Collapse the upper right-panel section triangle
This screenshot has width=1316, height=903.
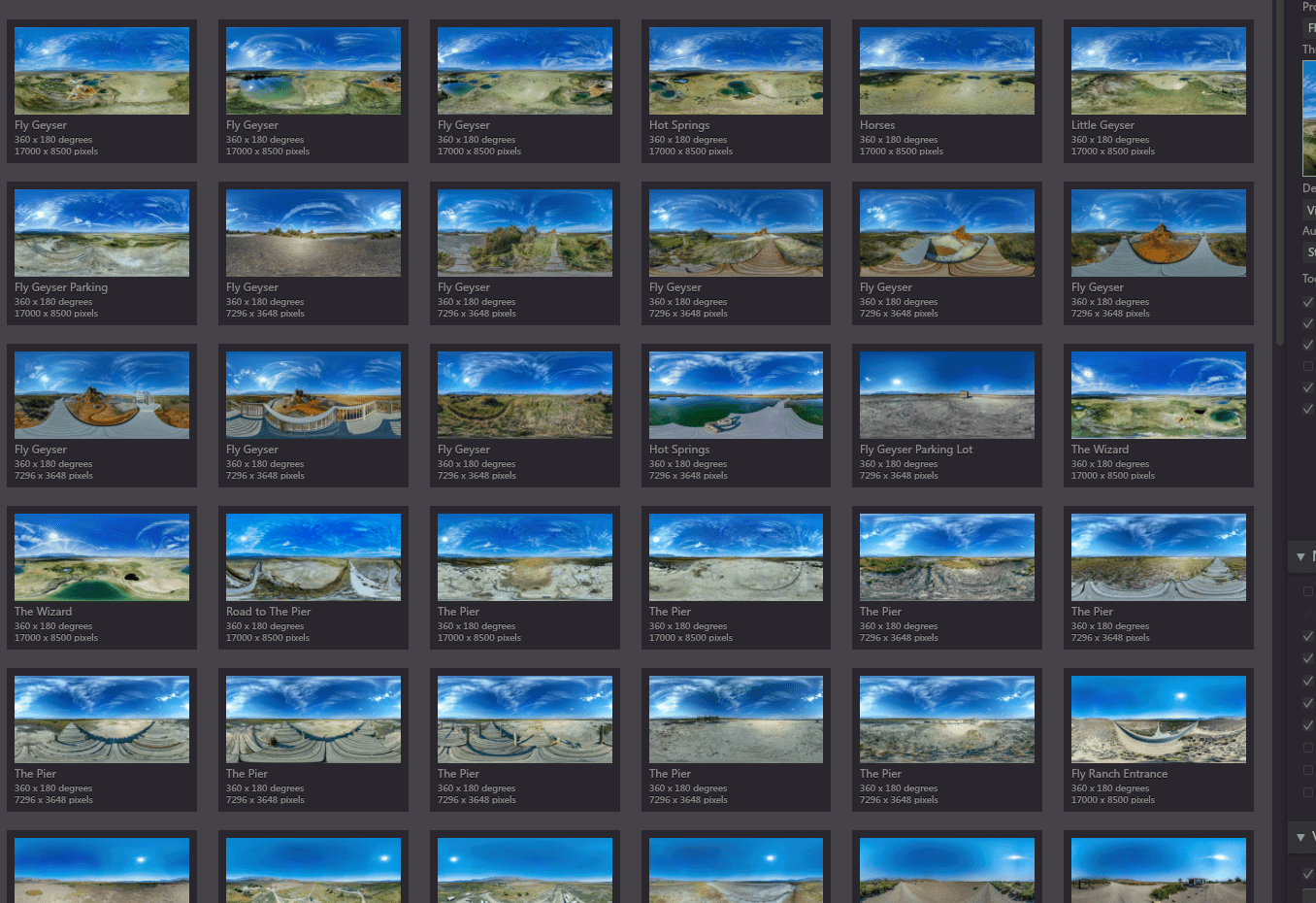pos(1300,557)
